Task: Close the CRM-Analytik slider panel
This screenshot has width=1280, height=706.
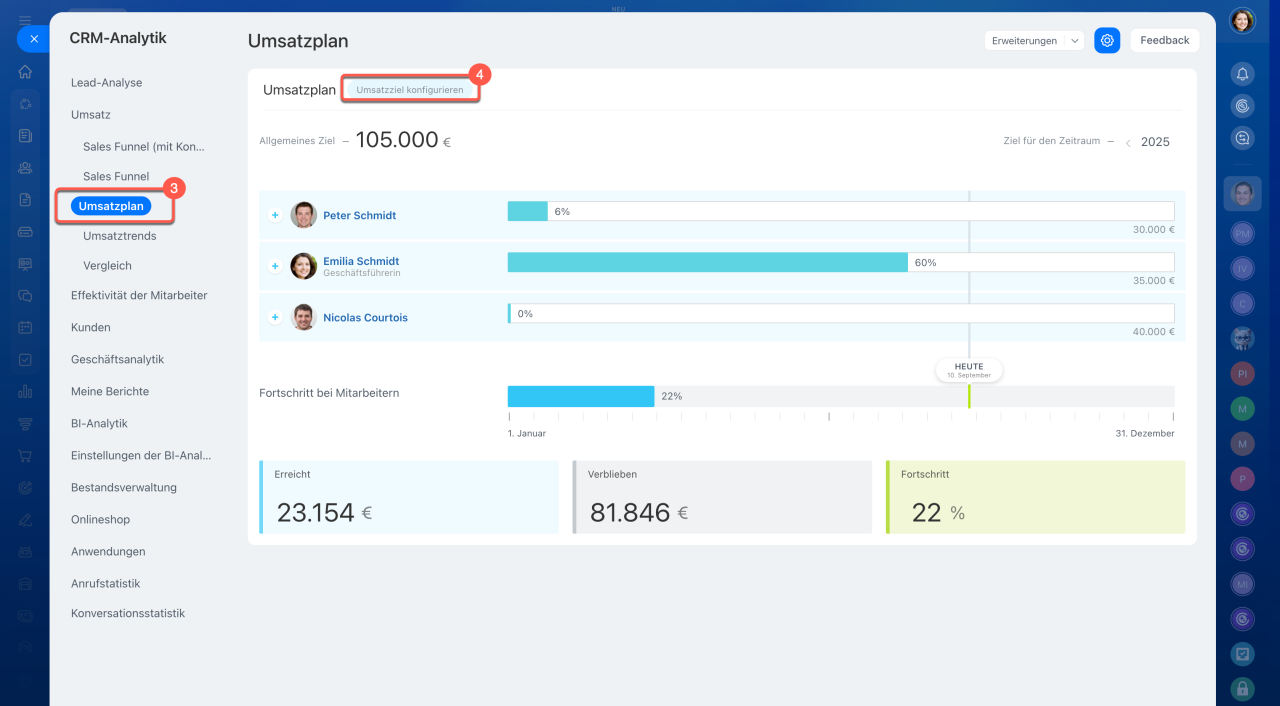Action: point(33,39)
